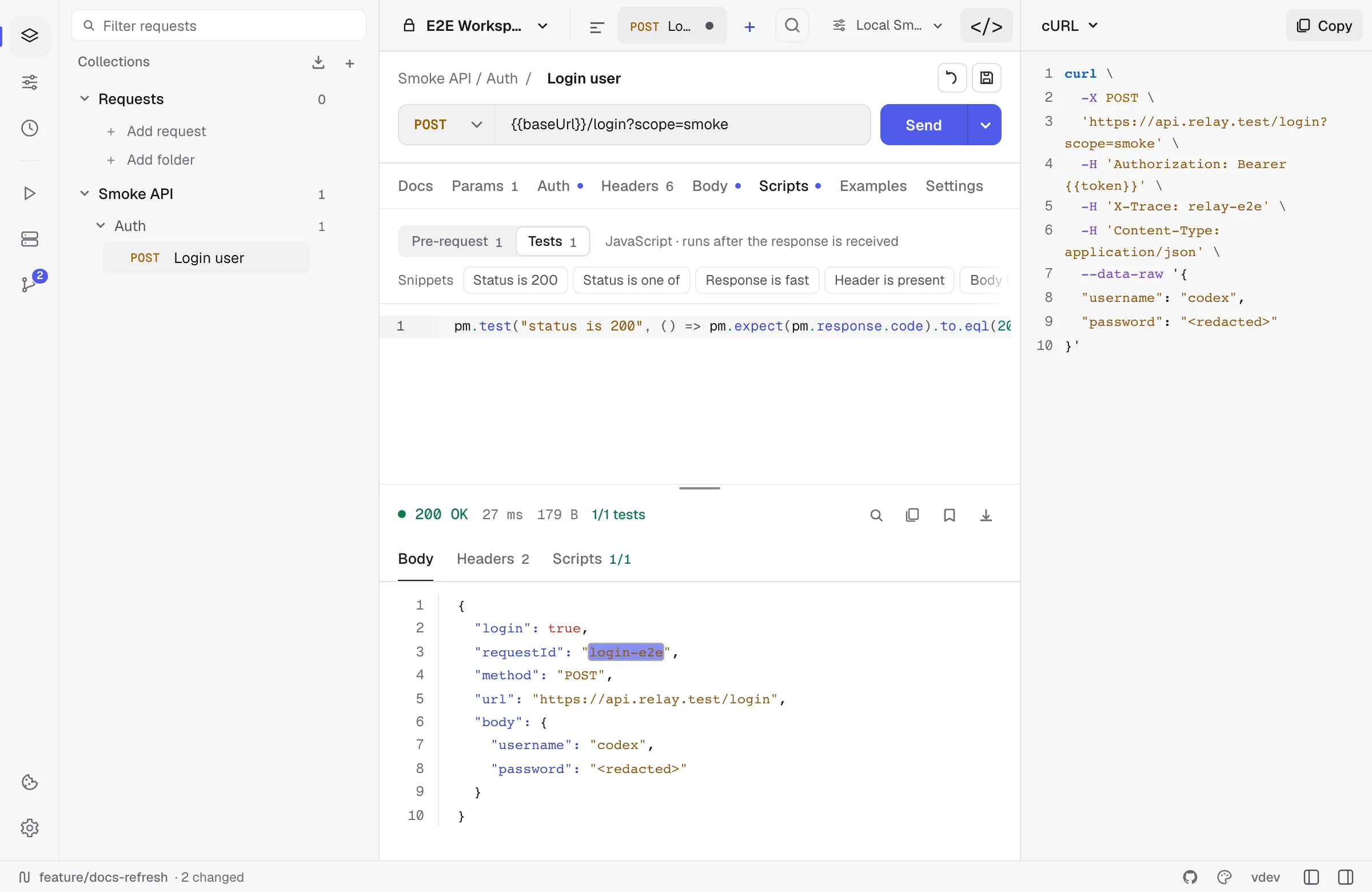Open the Settings gear in sidebar
The height and width of the screenshot is (892, 1372).
29,828
